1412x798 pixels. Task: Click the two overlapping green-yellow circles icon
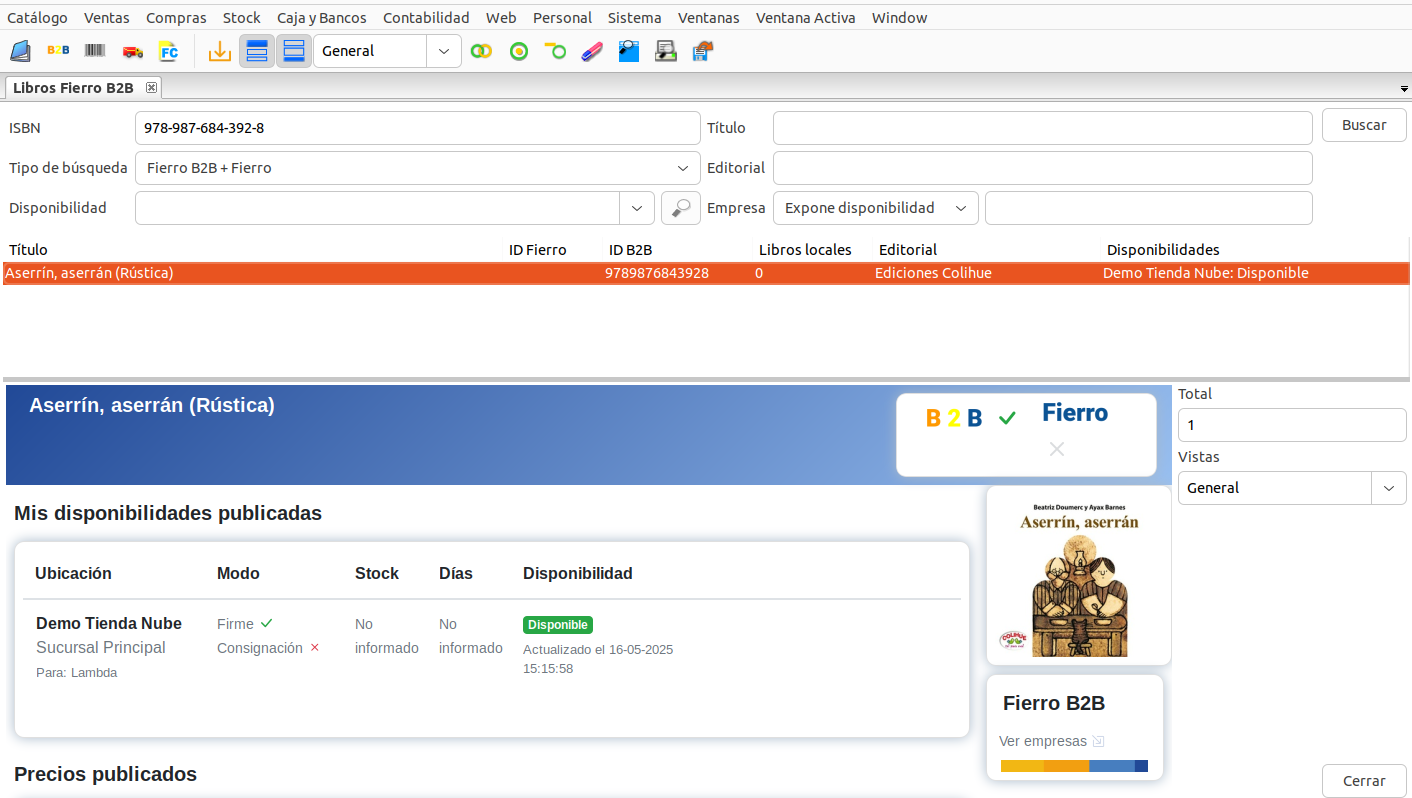point(482,51)
